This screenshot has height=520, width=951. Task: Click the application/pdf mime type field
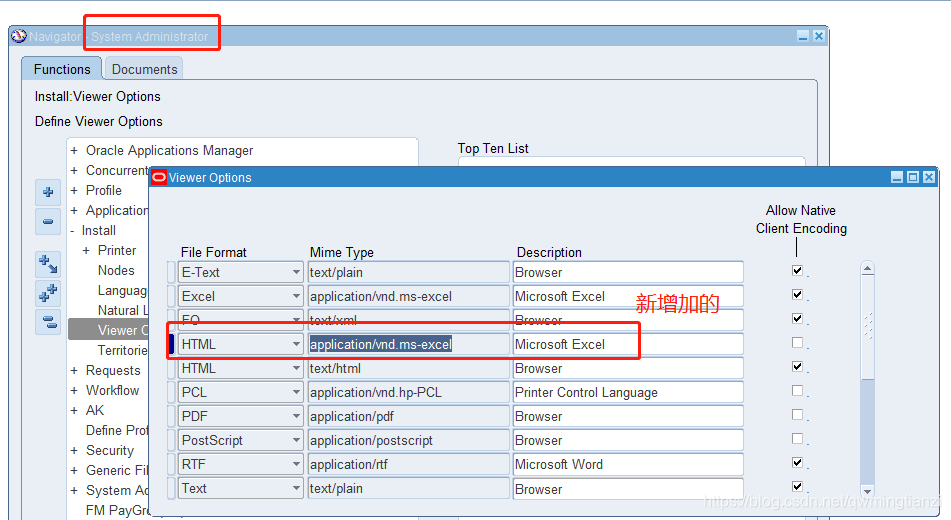408,416
